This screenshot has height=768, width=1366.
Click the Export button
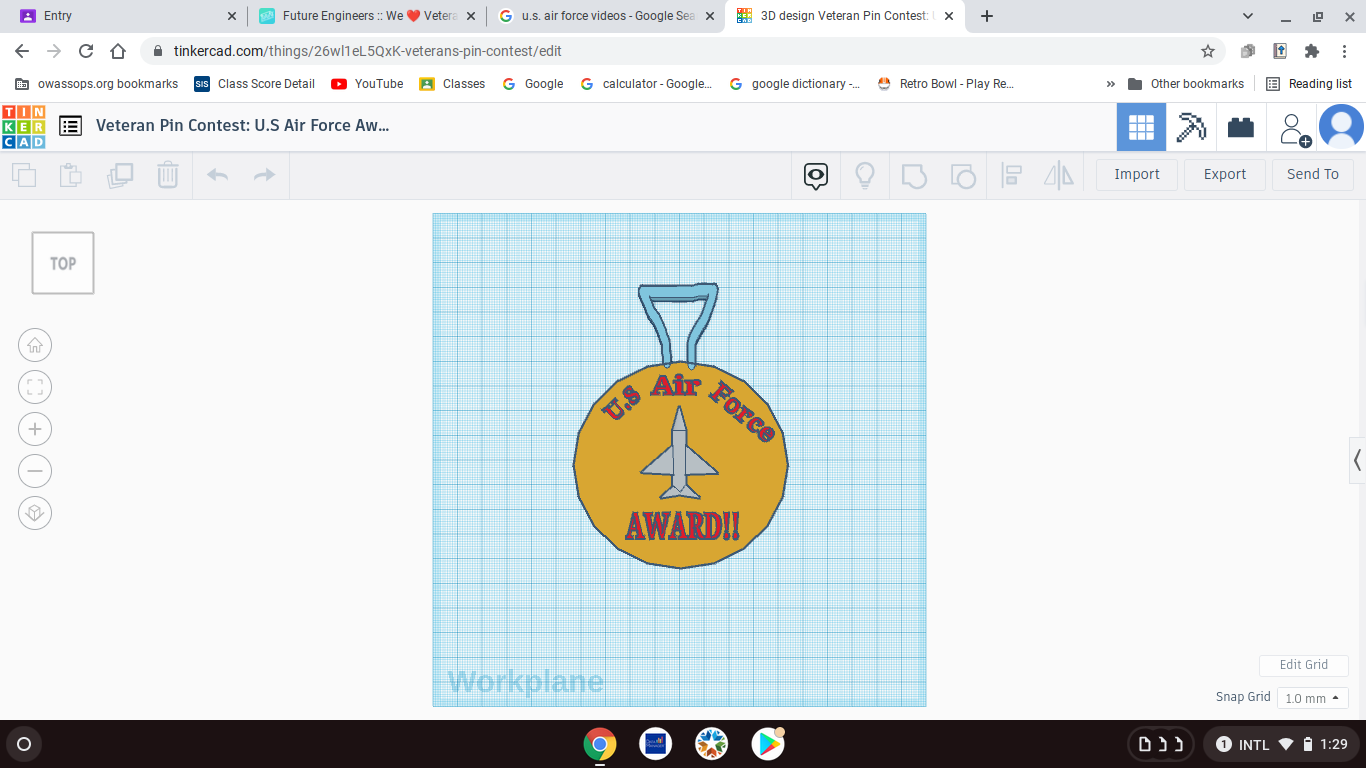coord(1225,174)
